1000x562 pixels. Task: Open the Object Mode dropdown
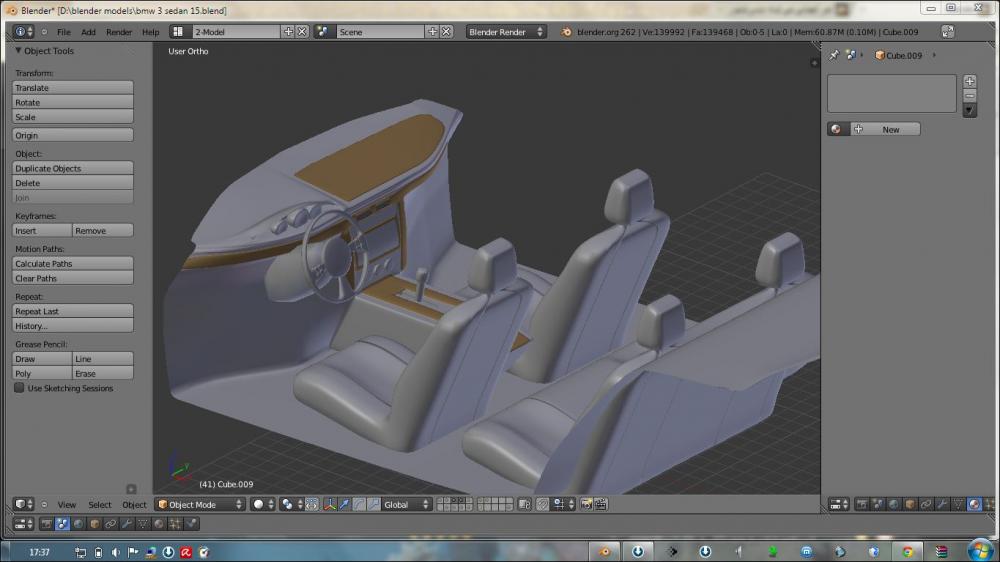pos(200,504)
